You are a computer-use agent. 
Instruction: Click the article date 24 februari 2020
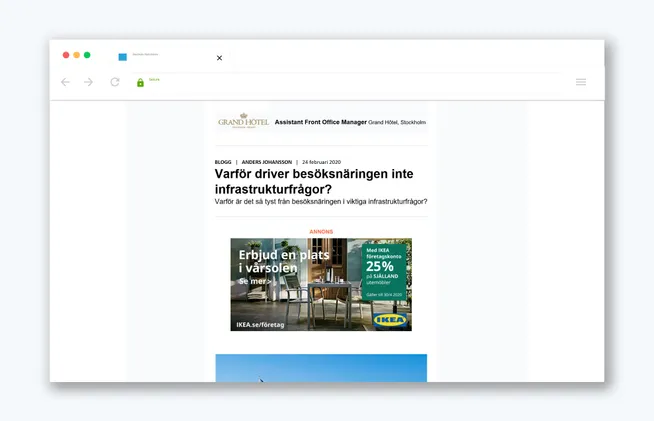coord(322,162)
